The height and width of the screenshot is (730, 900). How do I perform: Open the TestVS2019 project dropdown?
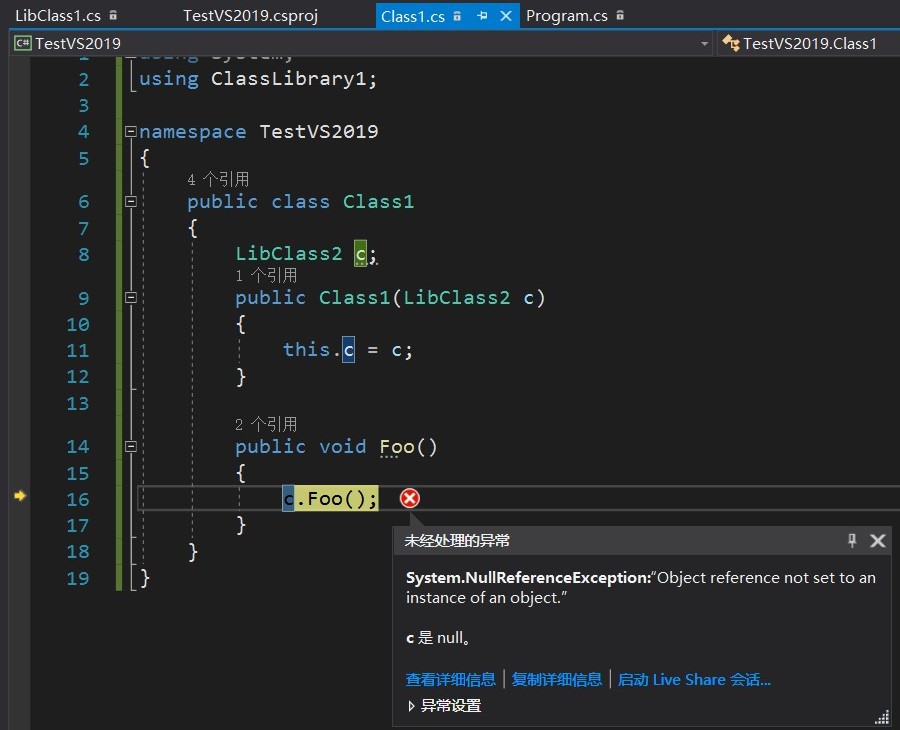704,43
